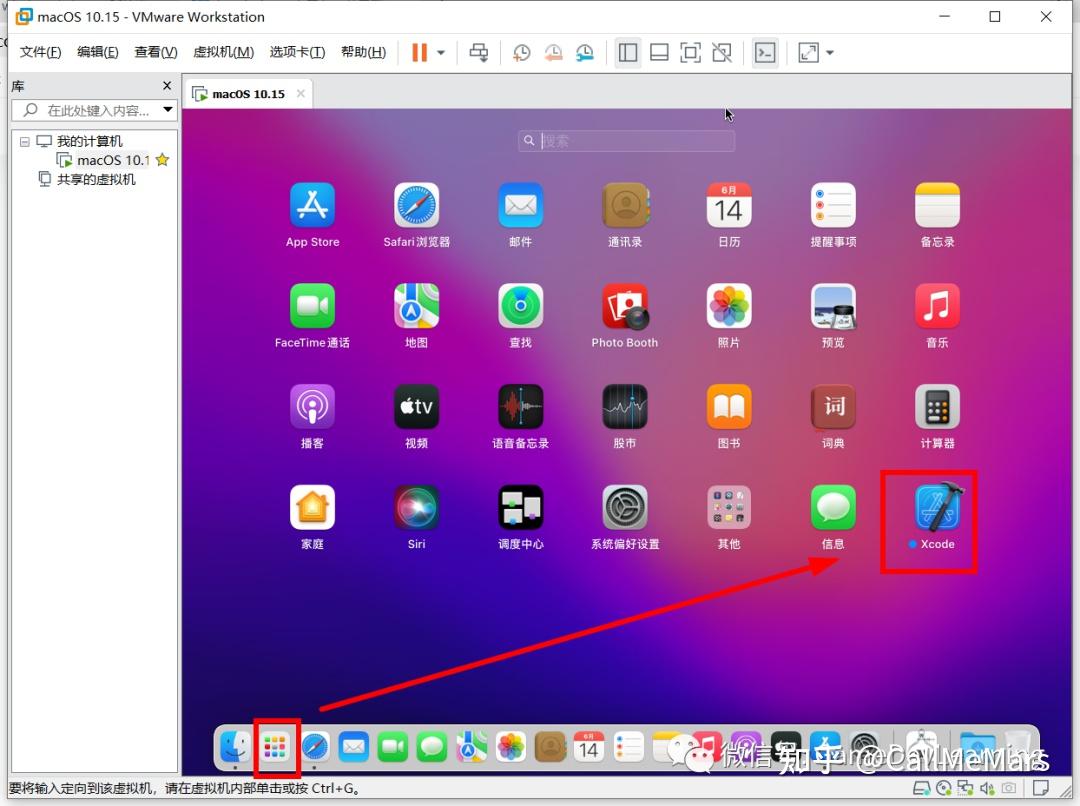Viewport: 1080px width, 806px height.
Task: Launch 查找 app in Launchpad
Action: (521, 306)
